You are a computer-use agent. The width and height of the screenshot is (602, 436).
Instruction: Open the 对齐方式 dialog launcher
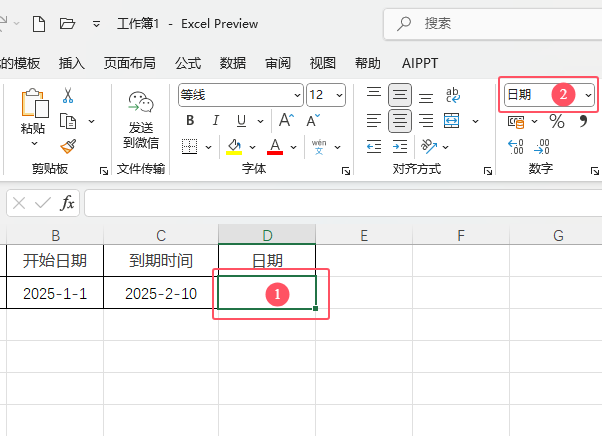[x=488, y=171]
